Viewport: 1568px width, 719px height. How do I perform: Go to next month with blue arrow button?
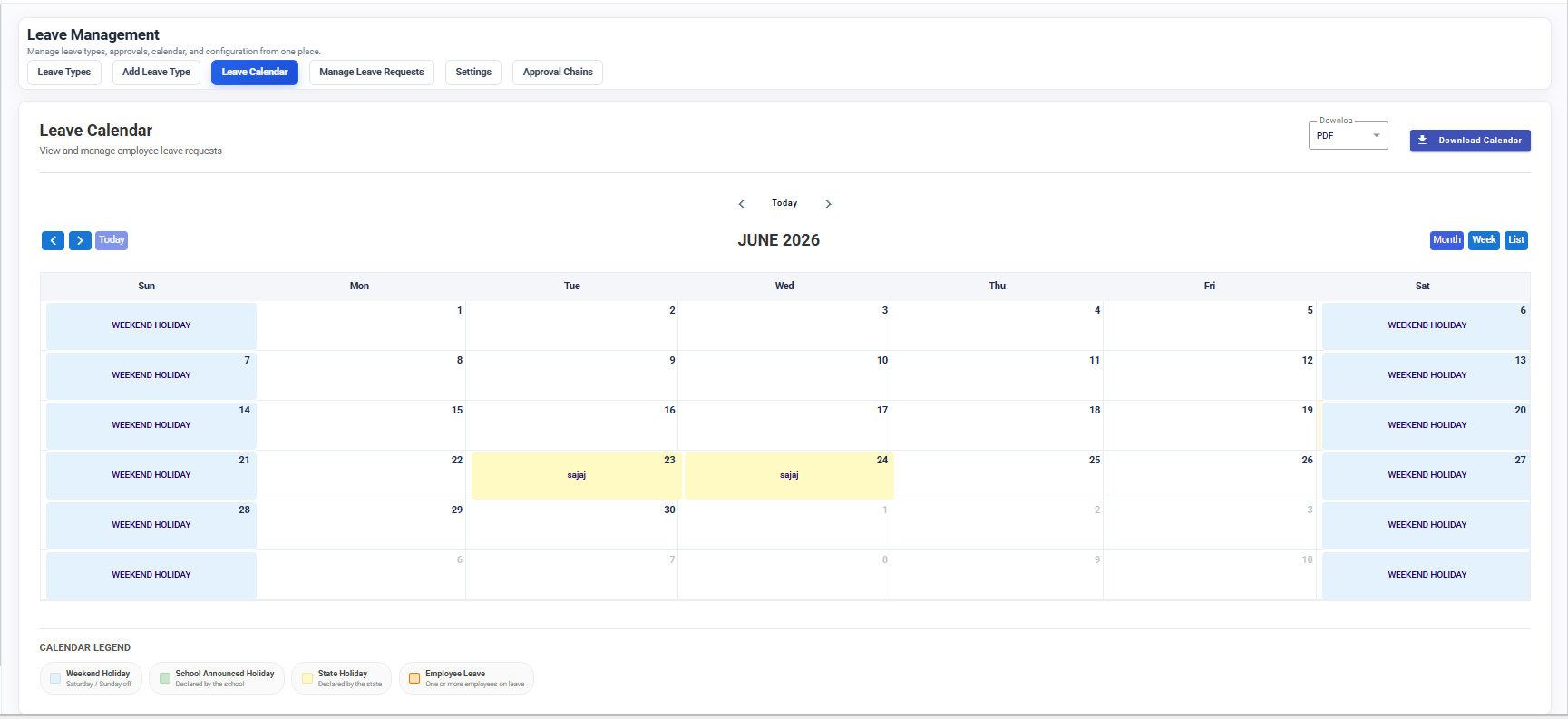[x=80, y=240]
